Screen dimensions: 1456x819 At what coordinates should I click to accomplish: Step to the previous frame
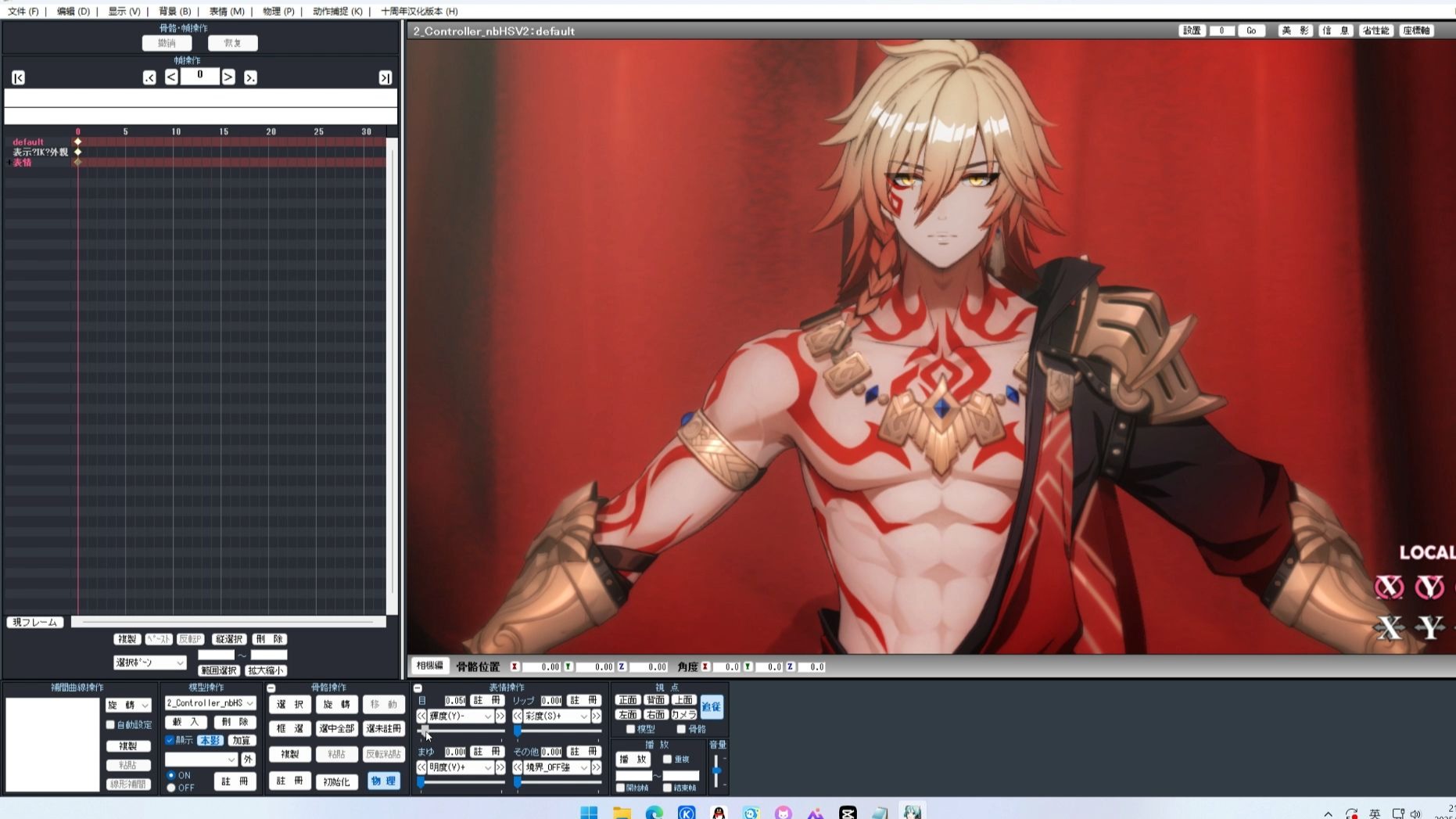171,77
